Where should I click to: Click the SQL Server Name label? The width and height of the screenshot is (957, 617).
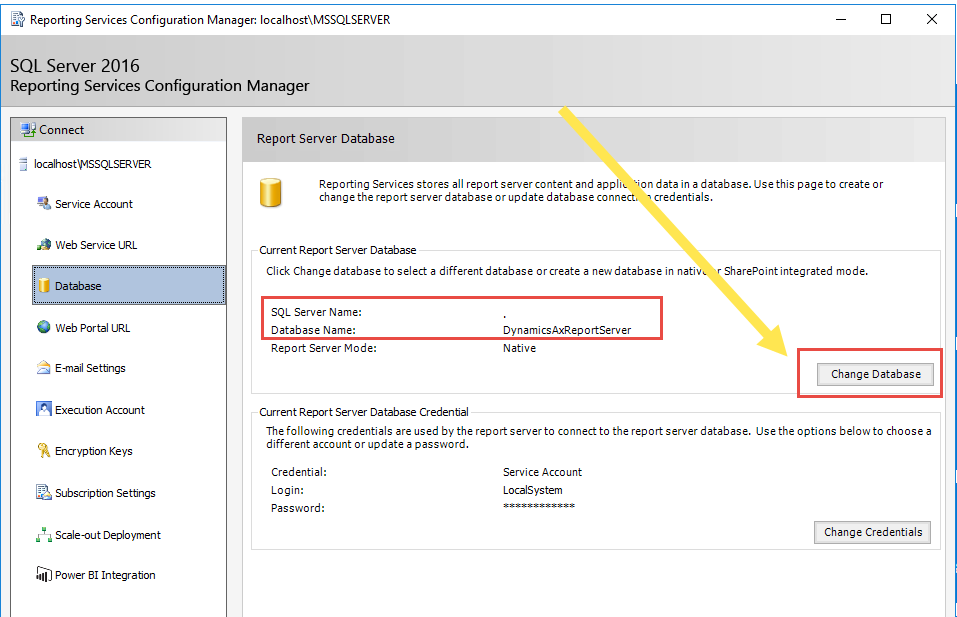[x=316, y=312]
